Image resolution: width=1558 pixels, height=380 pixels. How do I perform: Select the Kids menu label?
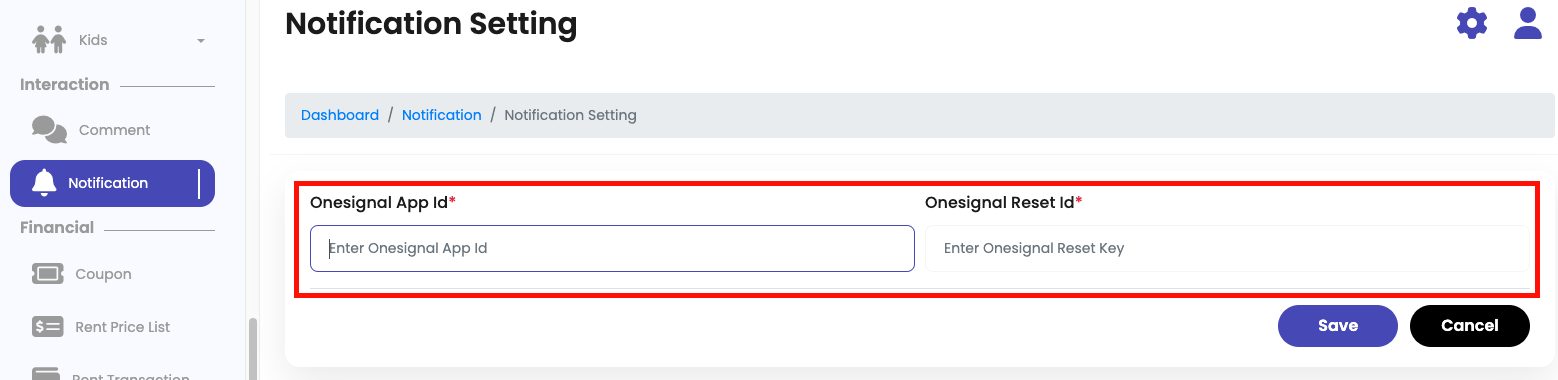93,40
